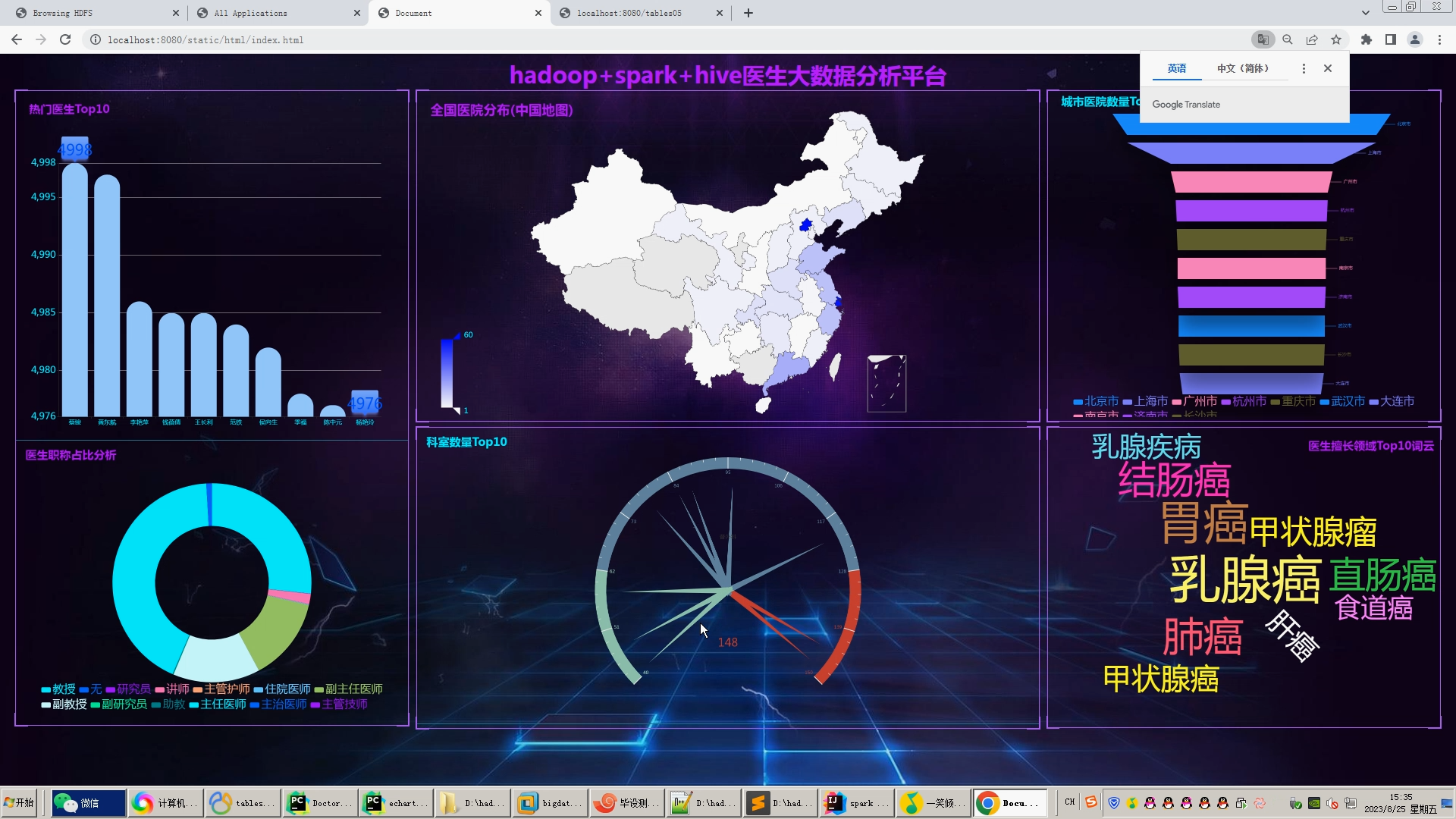Bookmark this page with the star icon
Viewport: 1456px width, 819px height.
[1336, 39]
